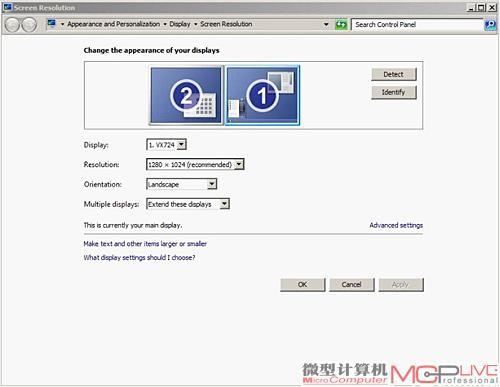Click the Identify button
The width and height of the screenshot is (500, 387).
(x=394, y=92)
